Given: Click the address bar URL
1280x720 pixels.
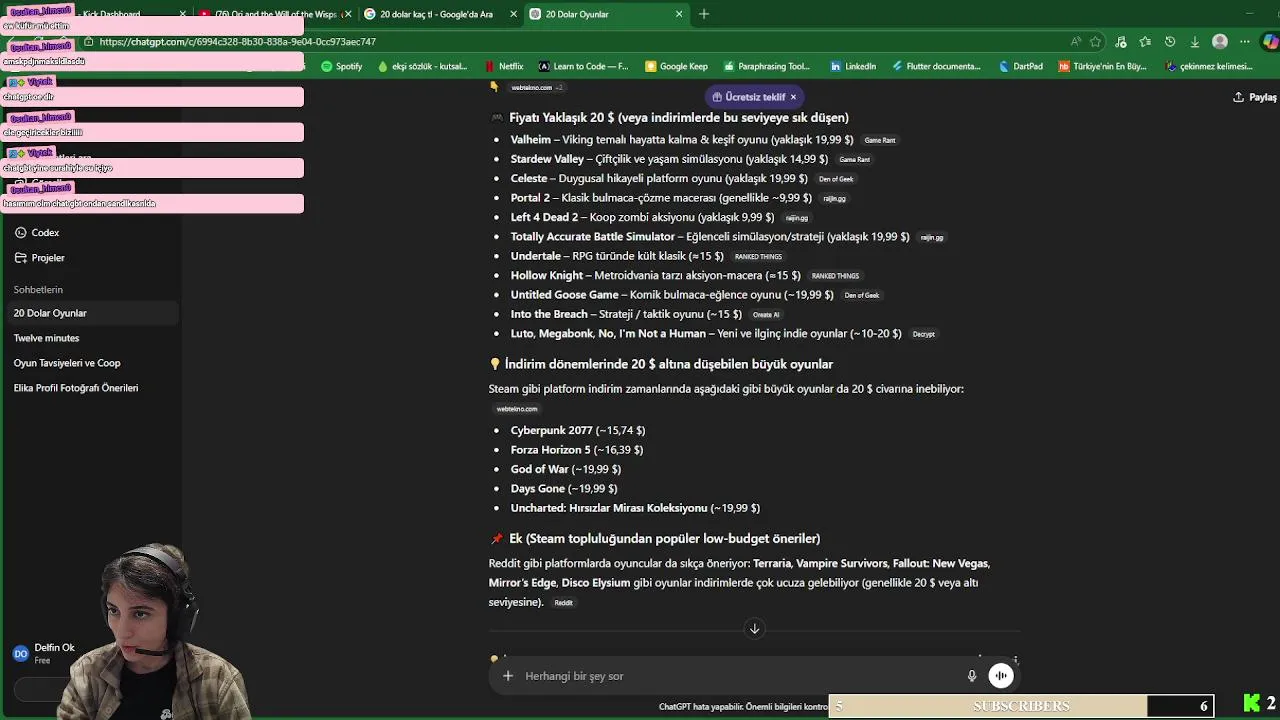Looking at the screenshot, I should pos(238,42).
